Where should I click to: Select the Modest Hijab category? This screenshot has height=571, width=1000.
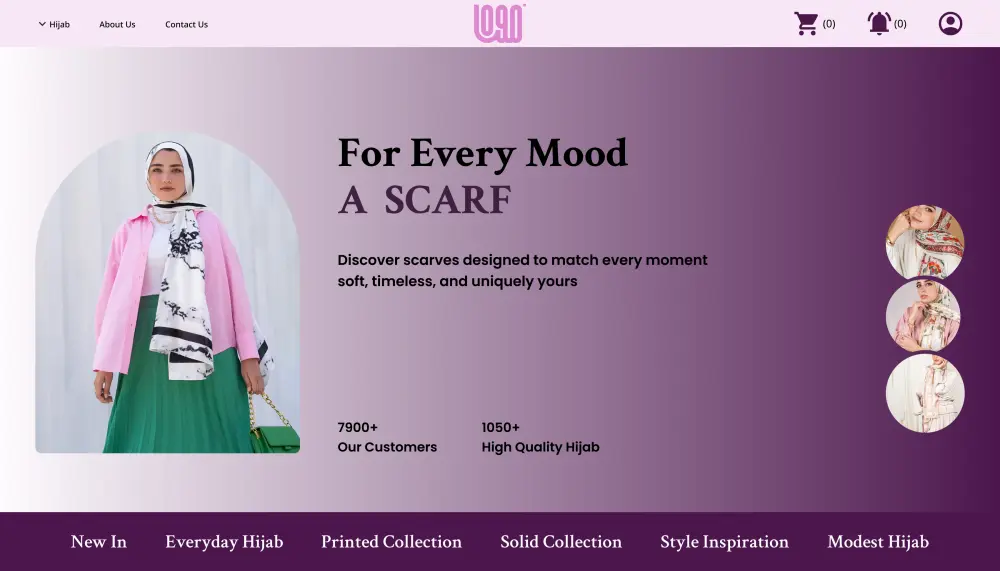878,542
